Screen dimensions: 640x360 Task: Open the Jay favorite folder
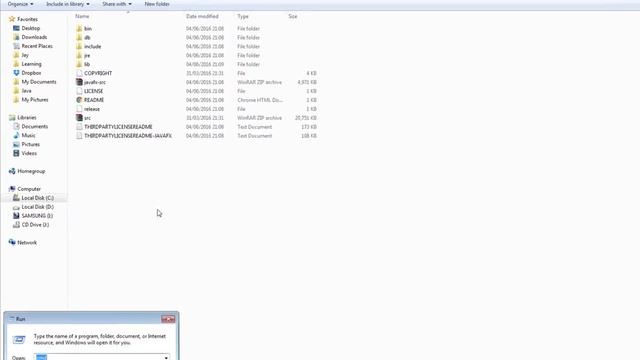coord(25,55)
